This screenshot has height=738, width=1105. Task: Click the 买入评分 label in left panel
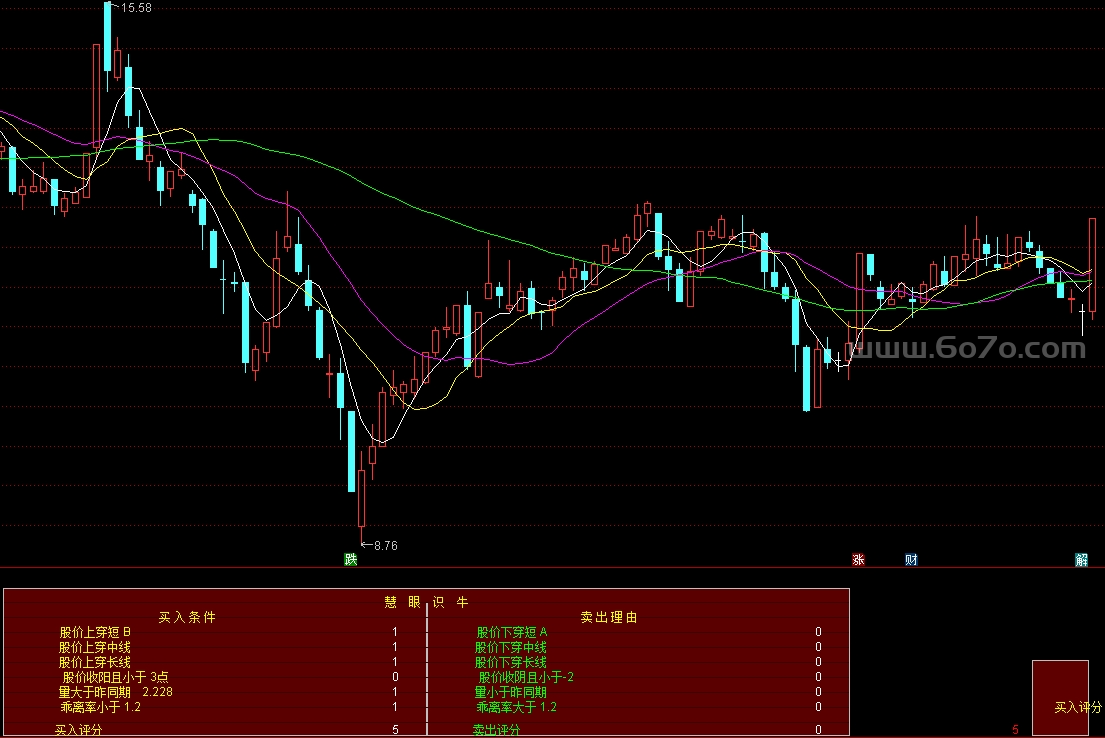pos(79,730)
